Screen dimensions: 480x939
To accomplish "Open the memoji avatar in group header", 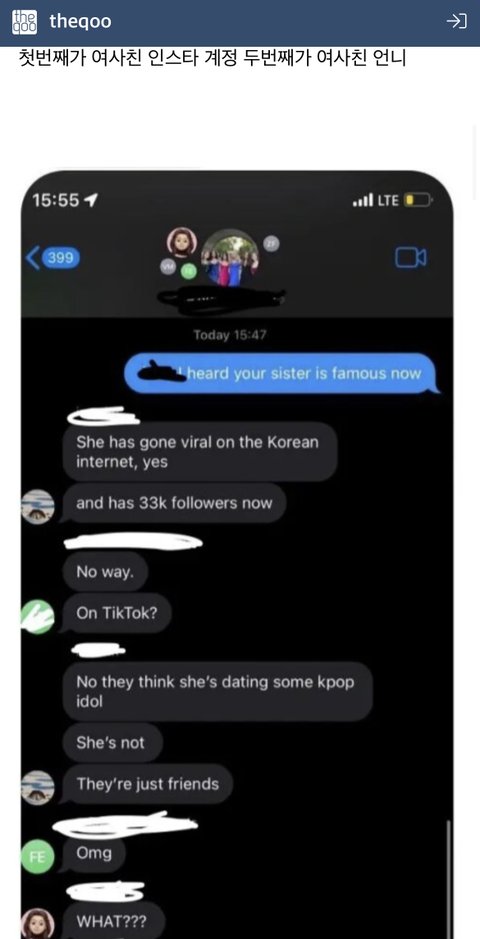I will [181, 243].
